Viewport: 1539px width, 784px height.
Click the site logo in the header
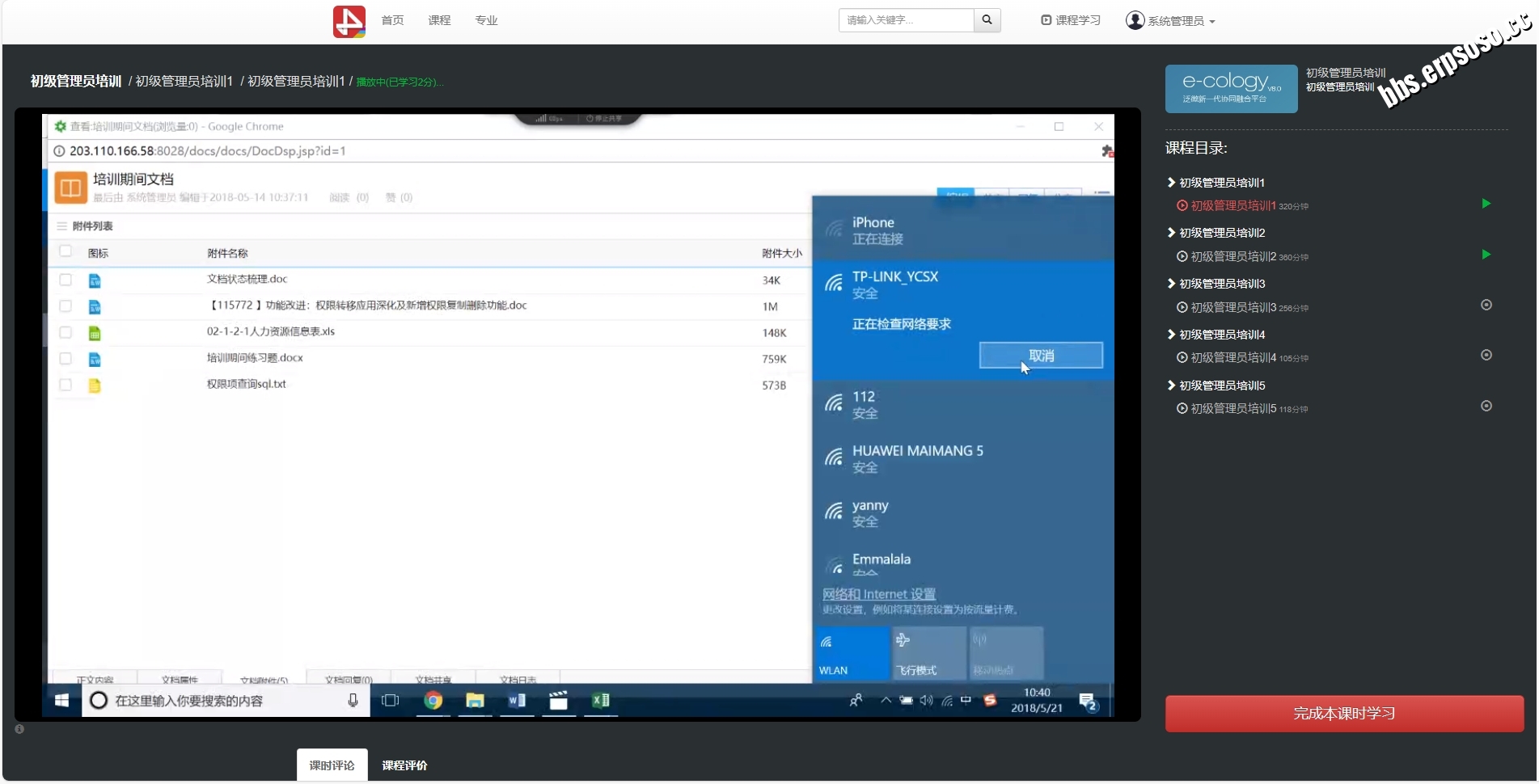(x=349, y=21)
